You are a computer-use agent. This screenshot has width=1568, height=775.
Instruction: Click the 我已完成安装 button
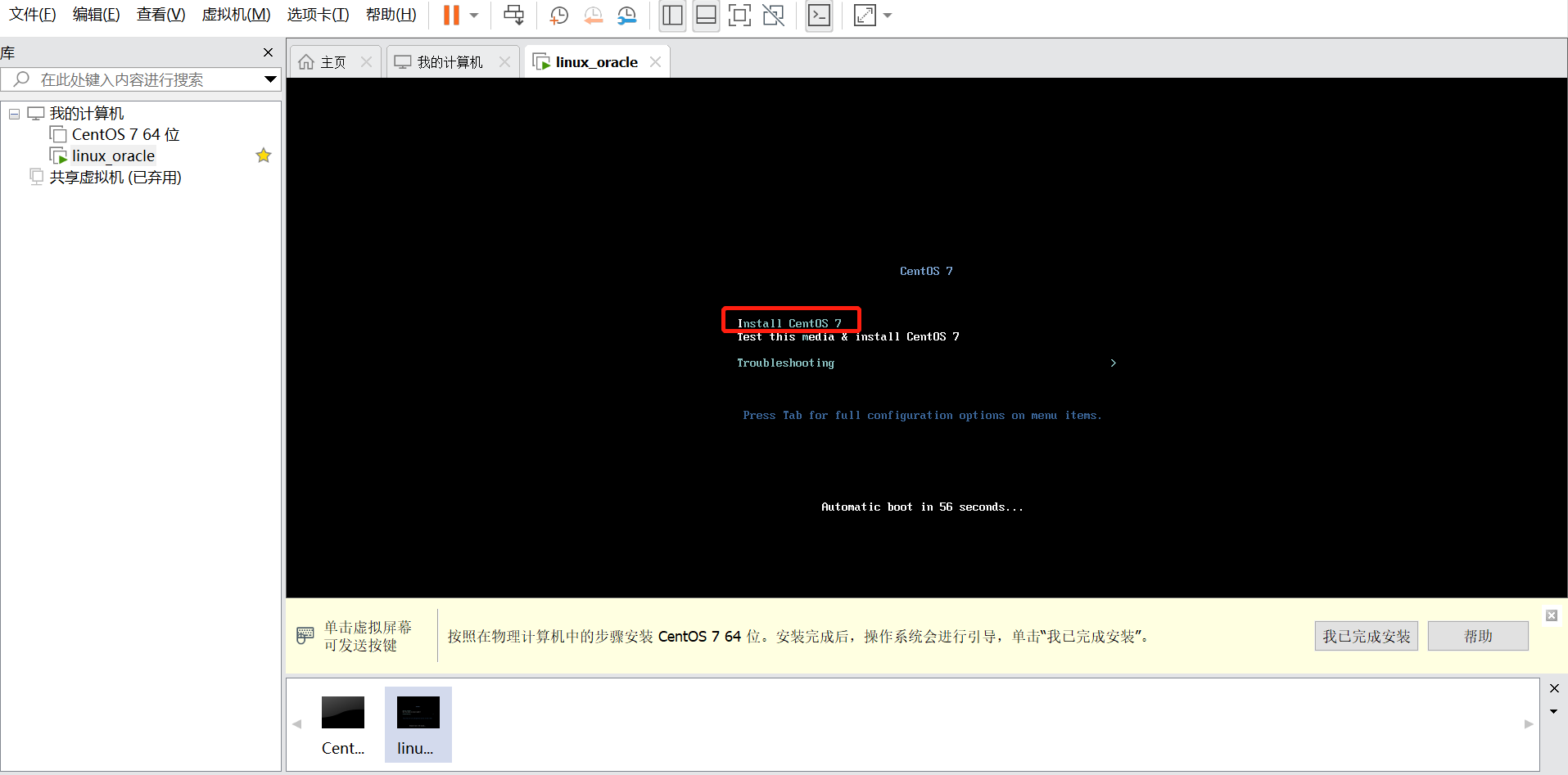(x=1366, y=636)
